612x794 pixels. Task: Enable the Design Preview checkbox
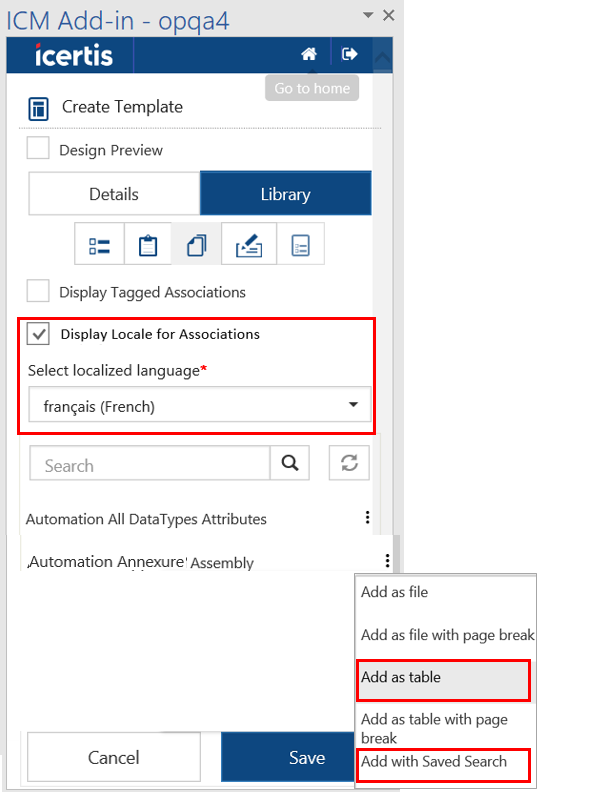[x=38, y=149]
